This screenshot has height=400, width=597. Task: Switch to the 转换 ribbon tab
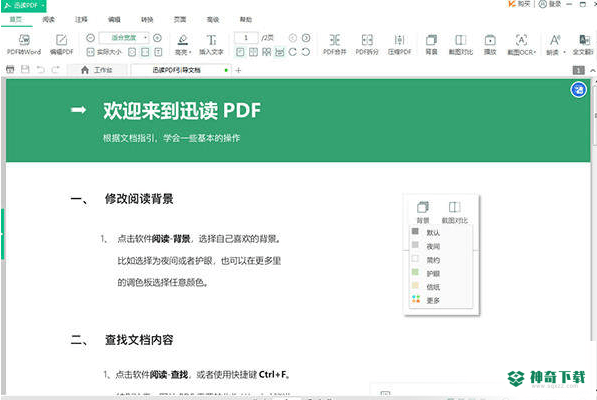click(x=147, y=19)
